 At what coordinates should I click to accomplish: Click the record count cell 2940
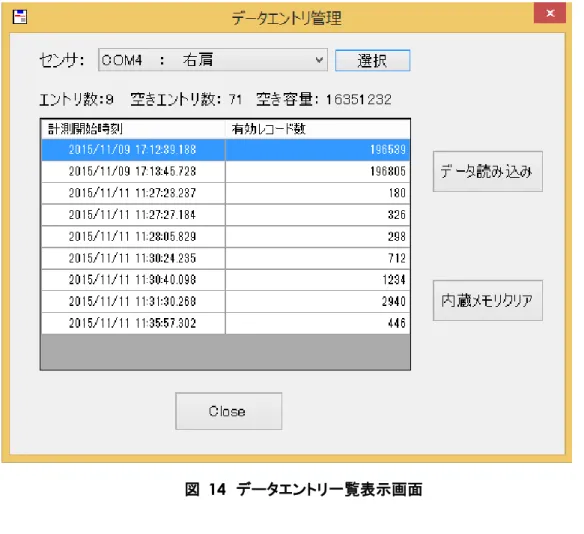click(318, 302)
